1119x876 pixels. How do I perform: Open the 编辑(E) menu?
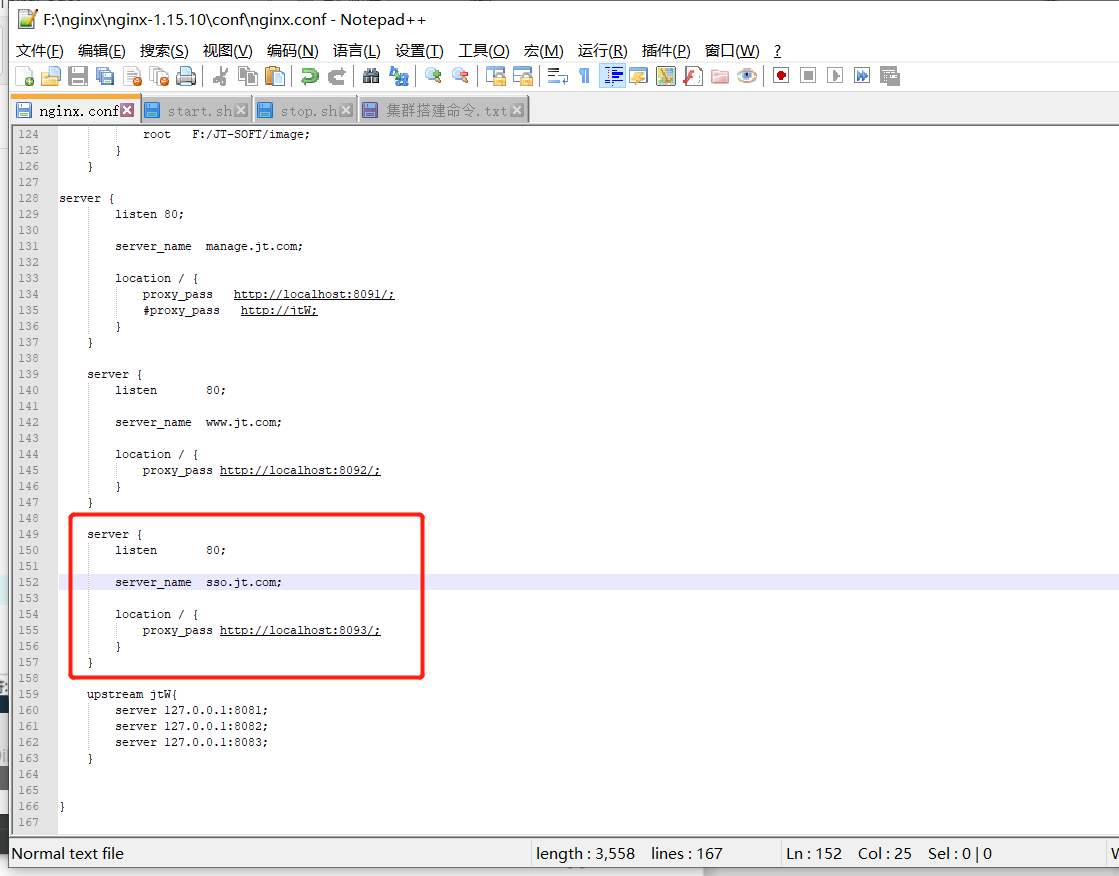coord(101,51)
